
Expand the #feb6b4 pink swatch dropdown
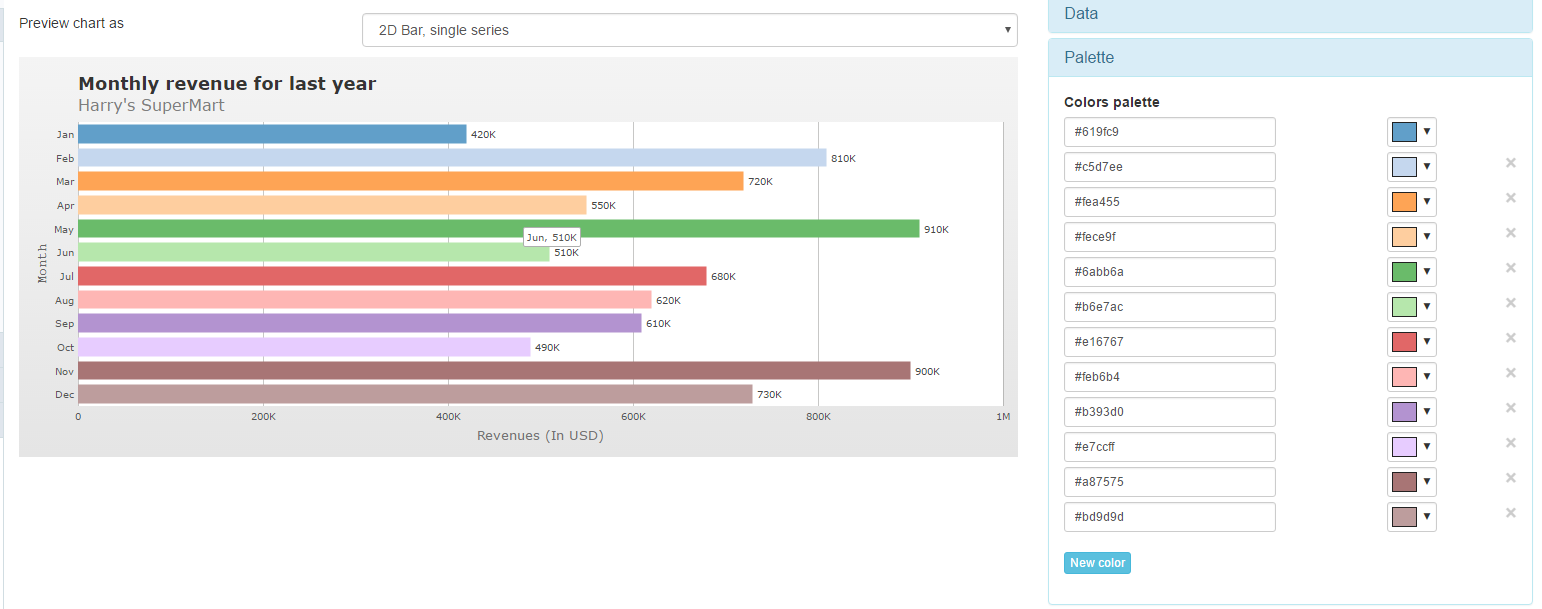click(x=1411, y=377)
